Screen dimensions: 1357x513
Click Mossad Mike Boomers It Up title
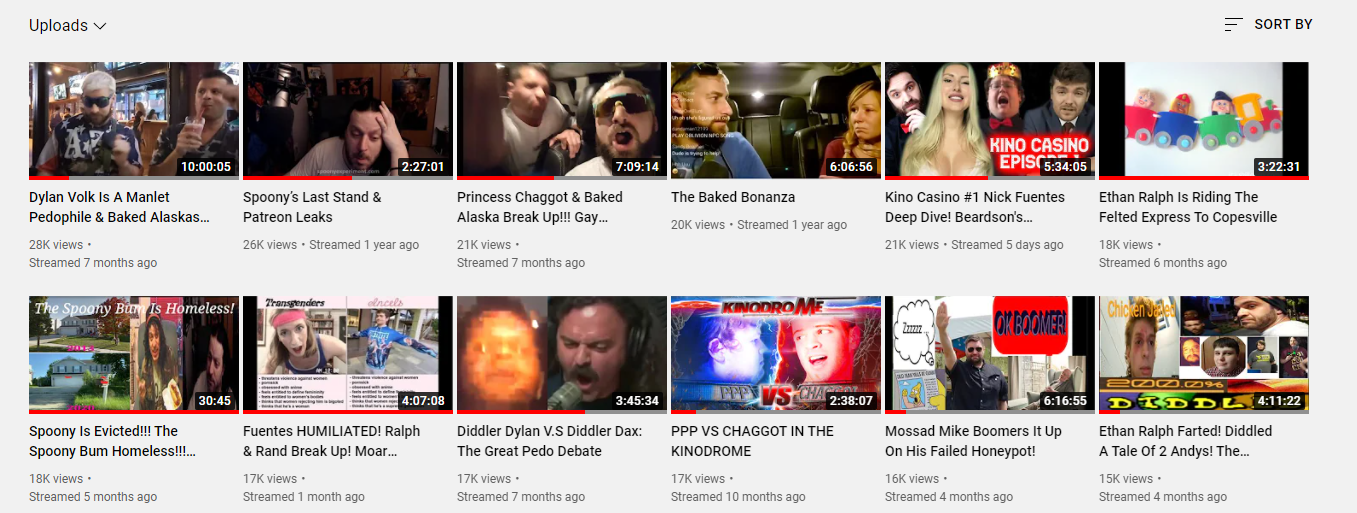(x=973, y=441)
